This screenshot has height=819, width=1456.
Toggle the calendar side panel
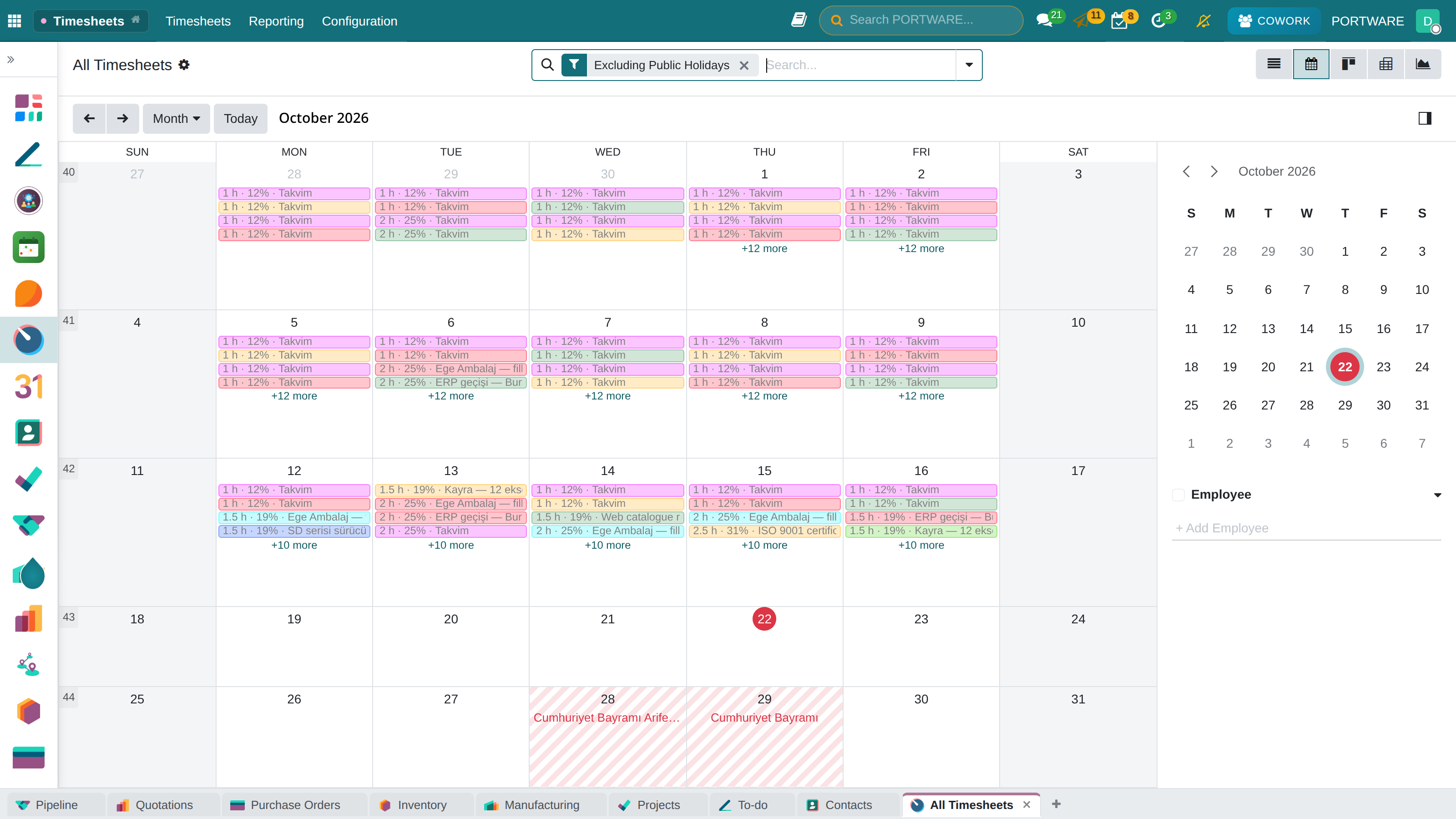pyautogui.click(x=1425, y=118)
